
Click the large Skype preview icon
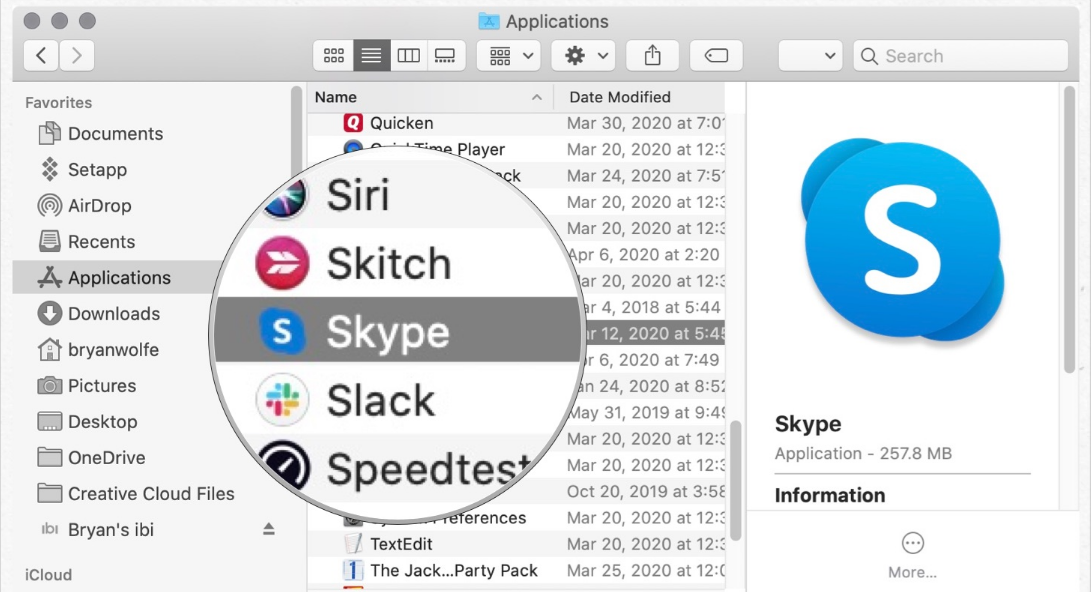click(x=903, y=241)
